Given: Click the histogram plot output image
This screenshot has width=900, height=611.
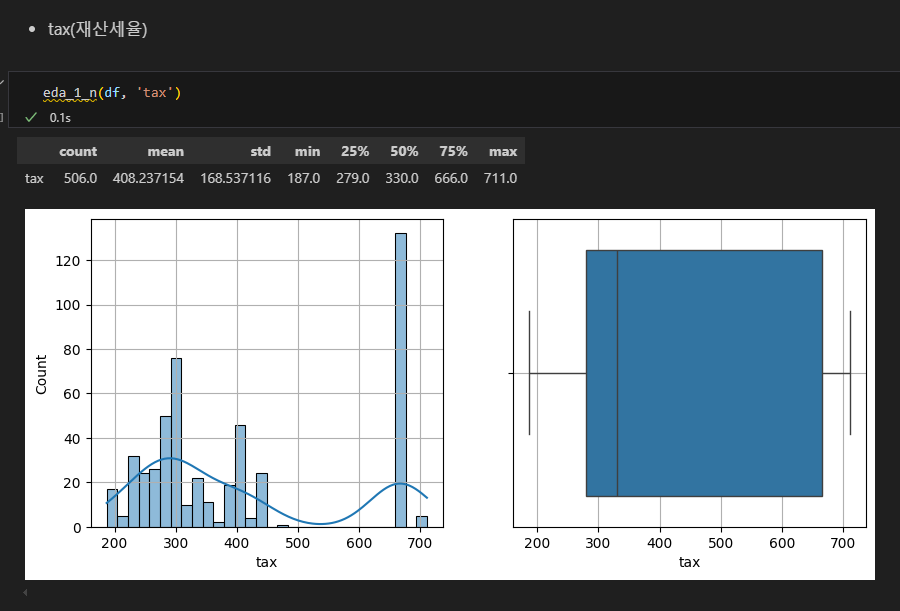Looking at the screenshot, I should pos(267,373).
